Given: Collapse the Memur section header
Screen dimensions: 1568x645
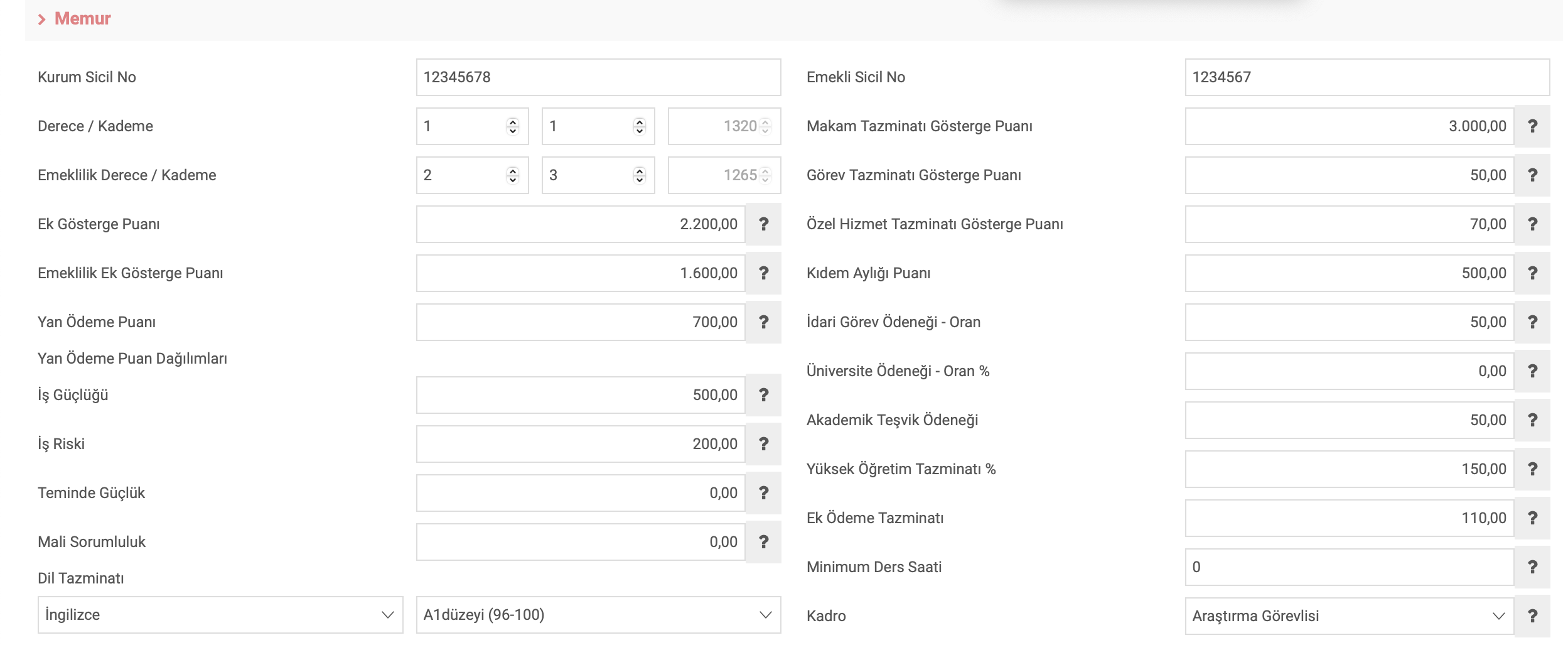Looking at the screenshot, I should [74, 19].
